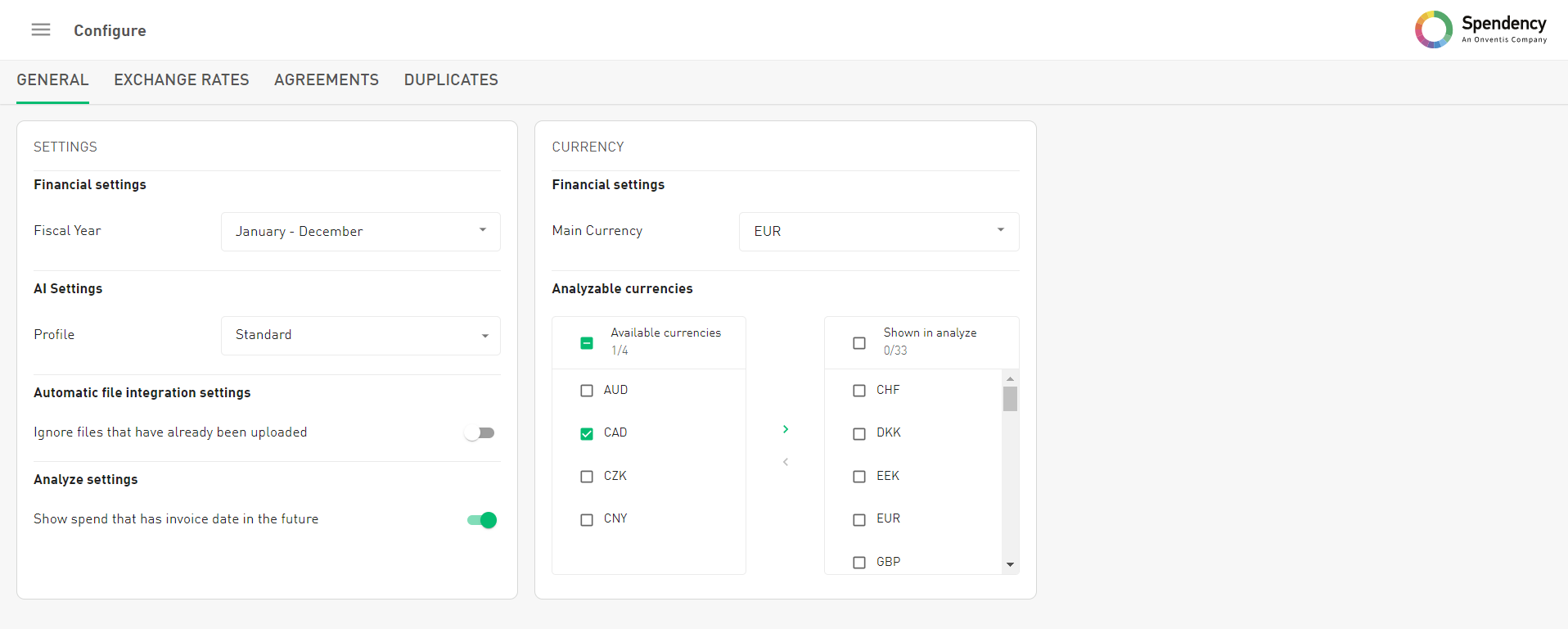Open the hamburger navigation menu
Screen dimensions: 1568x629
point(41,30)
